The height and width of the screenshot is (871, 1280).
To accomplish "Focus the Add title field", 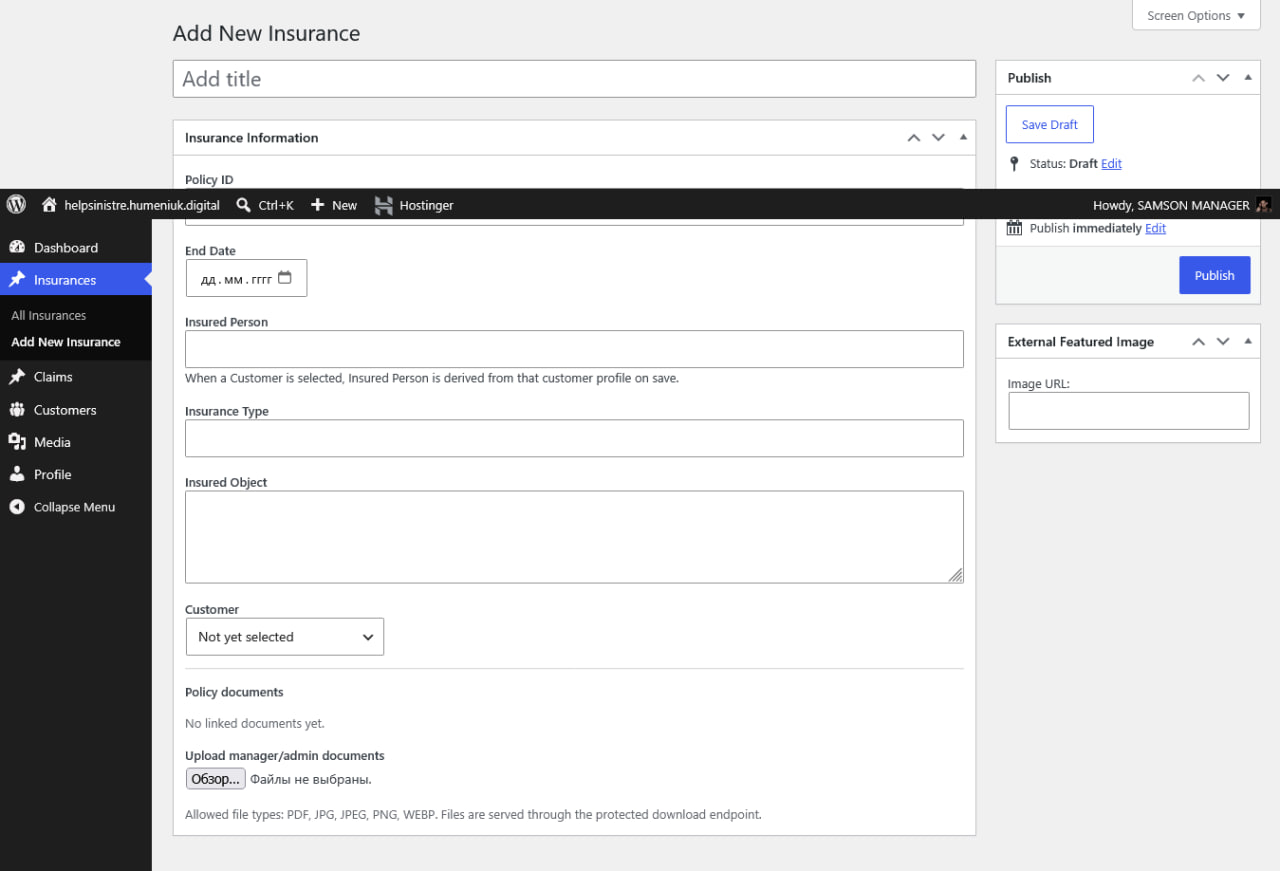I will 574,79.
